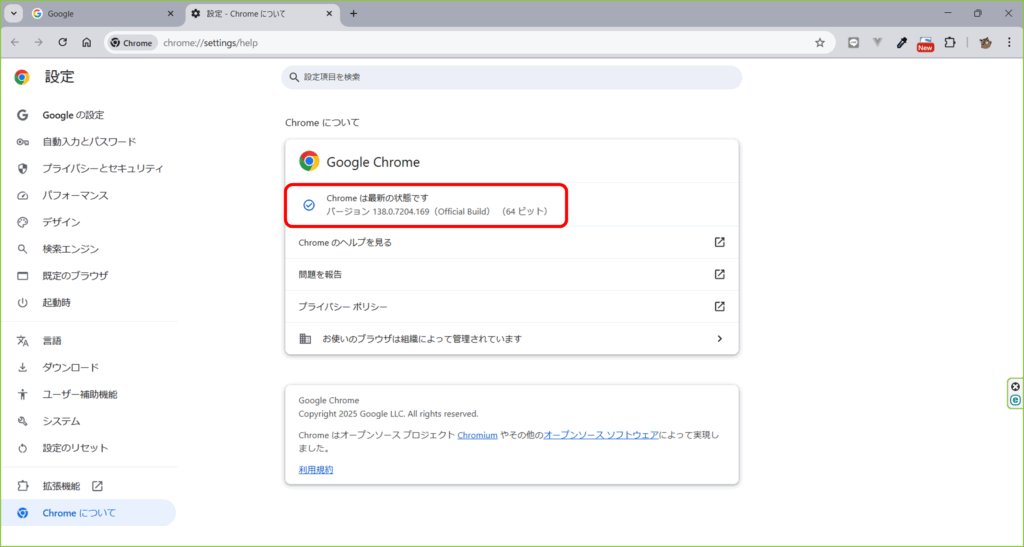
Task: Click the gray V-shaped extension icon
Action: 877,42
